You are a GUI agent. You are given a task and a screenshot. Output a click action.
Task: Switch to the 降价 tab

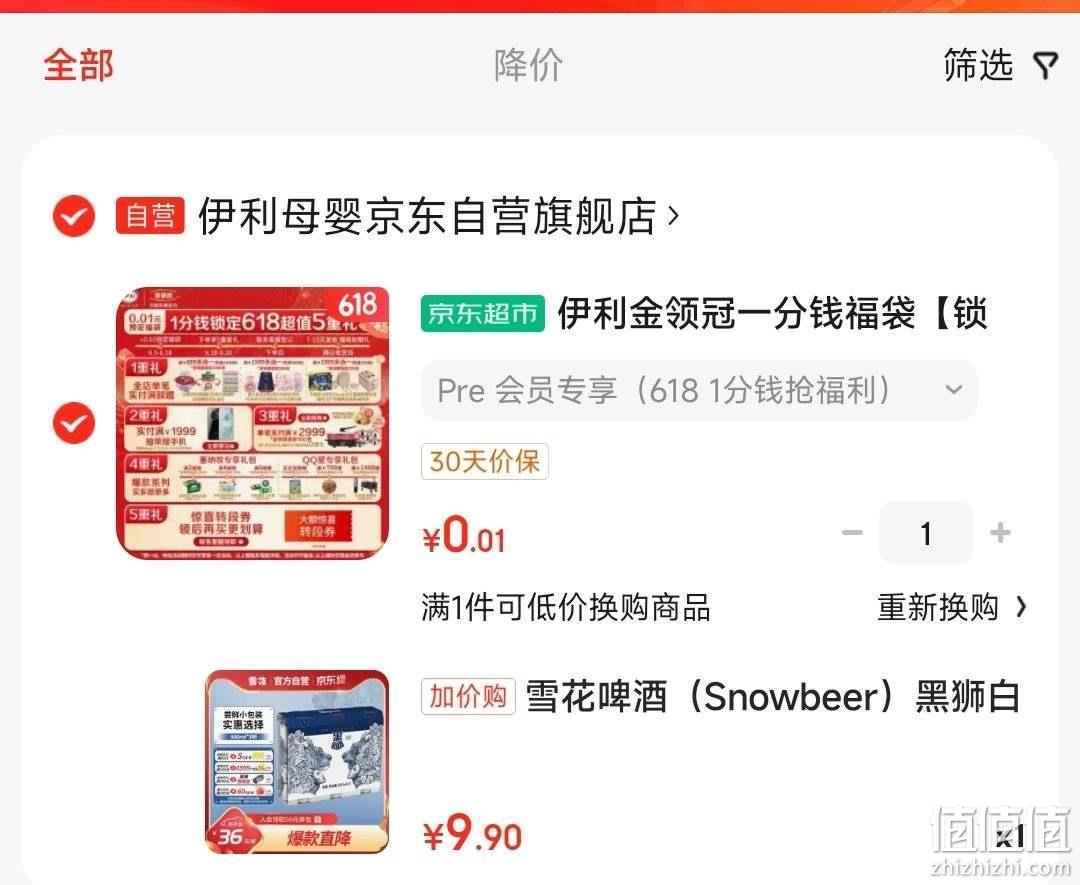tap(528, 66)
